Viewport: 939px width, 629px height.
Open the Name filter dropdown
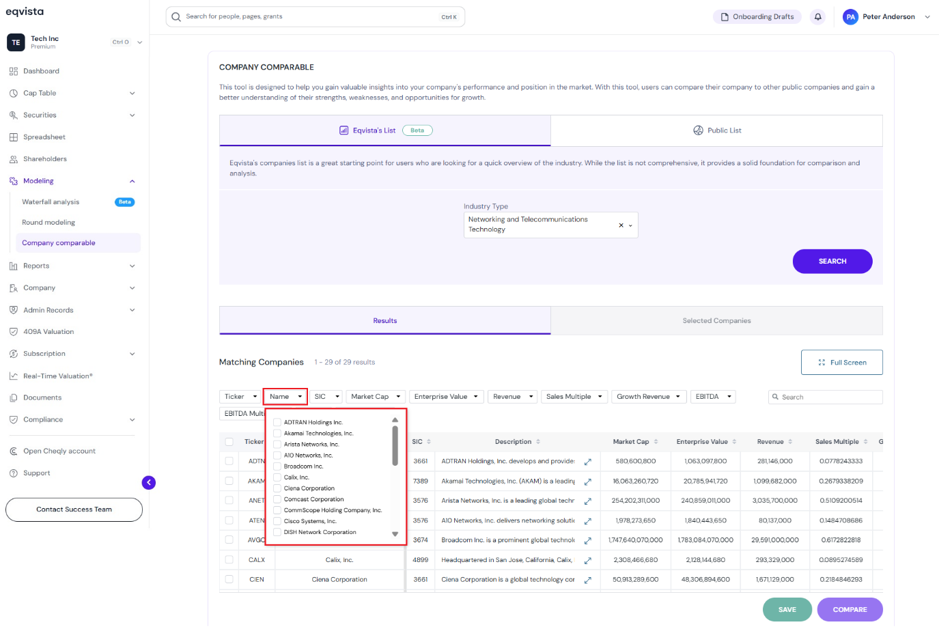[285, 397]
